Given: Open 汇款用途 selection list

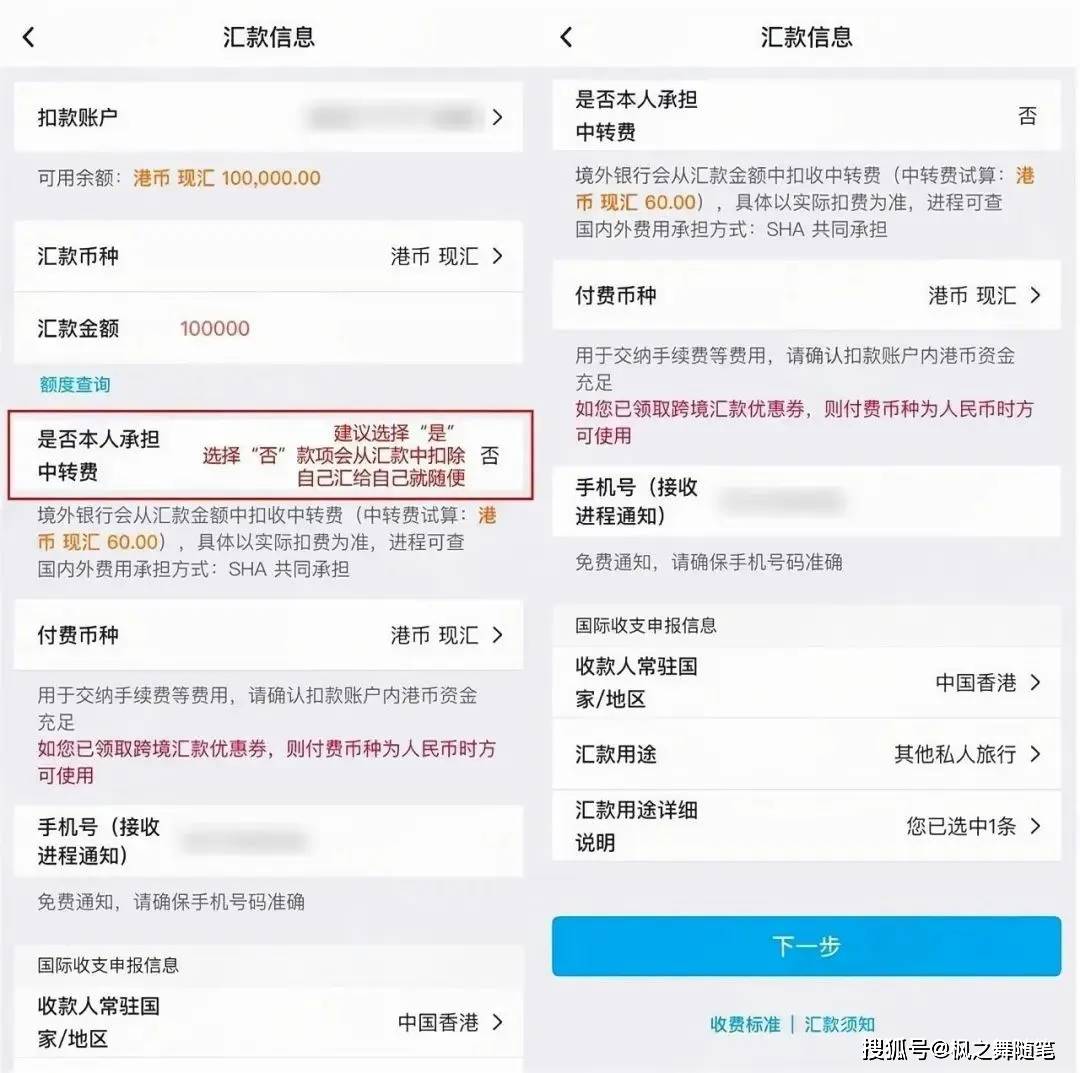Looking at the screenshot, I should [806, 754].
